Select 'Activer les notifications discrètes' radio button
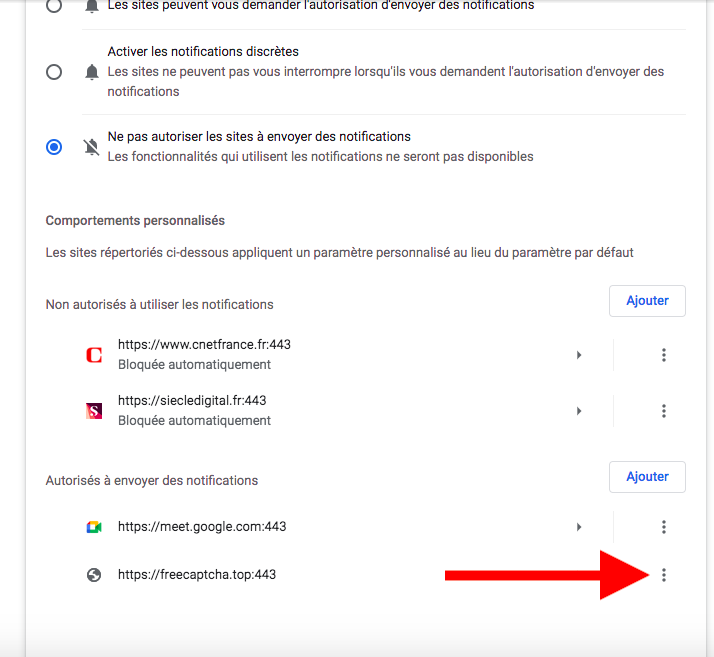 (54, 72)
